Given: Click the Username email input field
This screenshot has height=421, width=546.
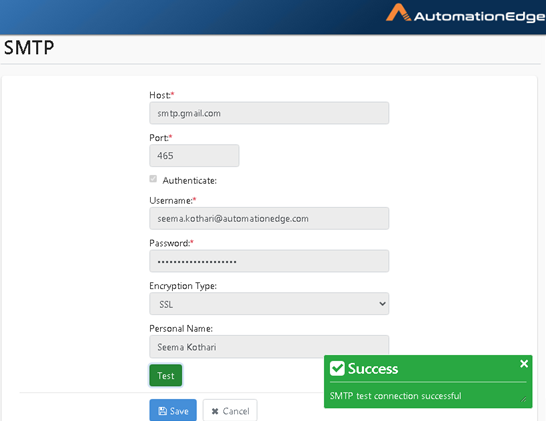Looking at the screenshot, I should [269, 218].
